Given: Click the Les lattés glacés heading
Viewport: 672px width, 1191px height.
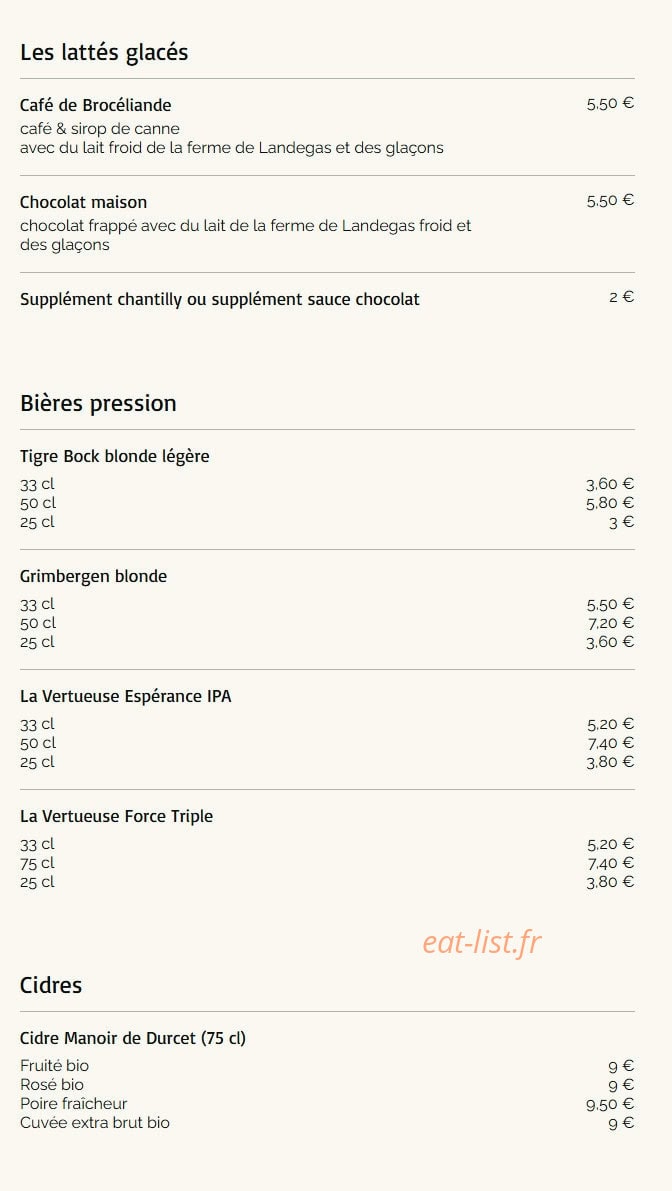Looking at the screenshot, I should pyautogui.click(x=104, y=52).
